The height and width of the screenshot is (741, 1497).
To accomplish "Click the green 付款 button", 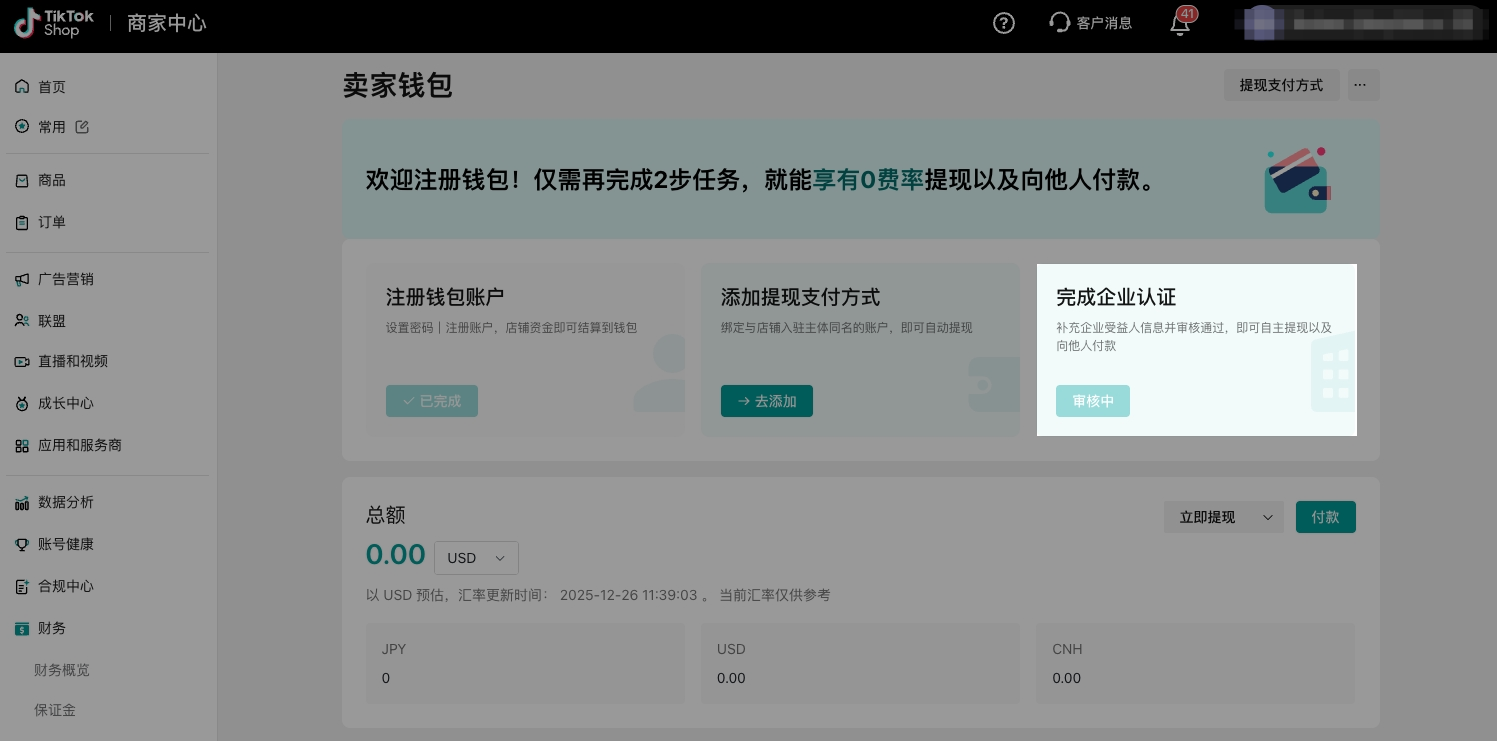I will (x=1325, y=517).
